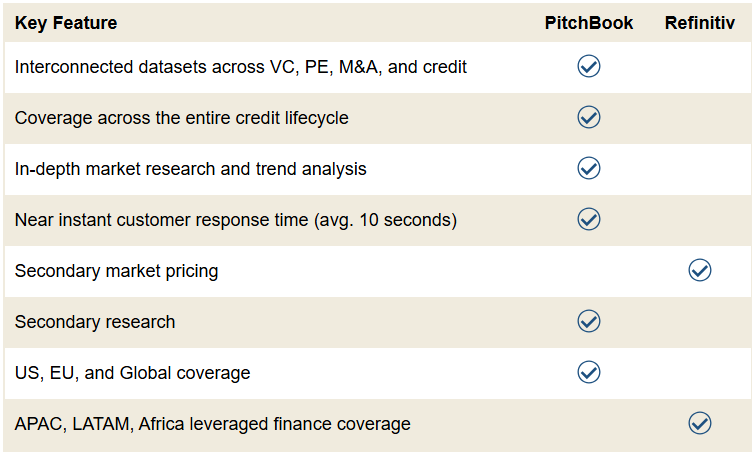Select the credit lifecycle coverage row text
754x453 pixels.
[x=182, y=118]
